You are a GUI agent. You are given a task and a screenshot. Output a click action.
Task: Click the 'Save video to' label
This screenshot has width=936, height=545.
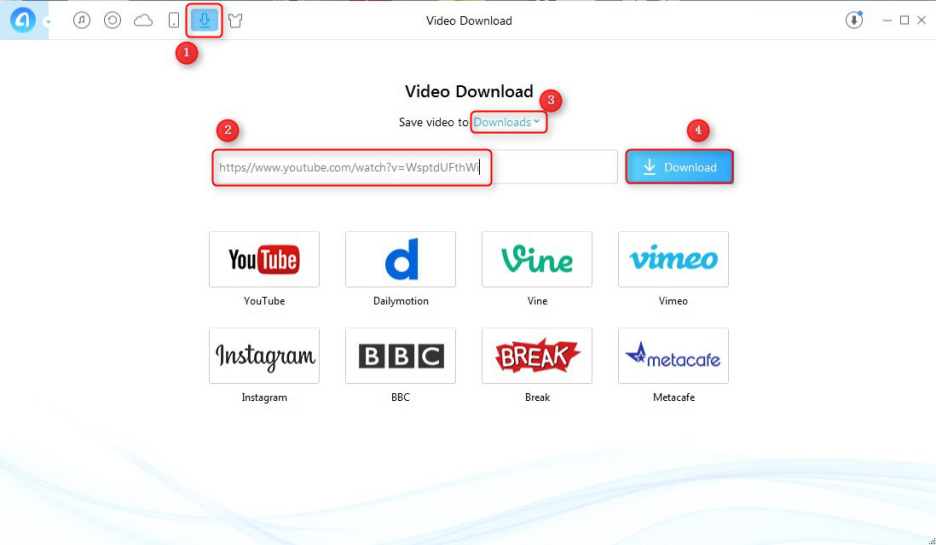433,122
